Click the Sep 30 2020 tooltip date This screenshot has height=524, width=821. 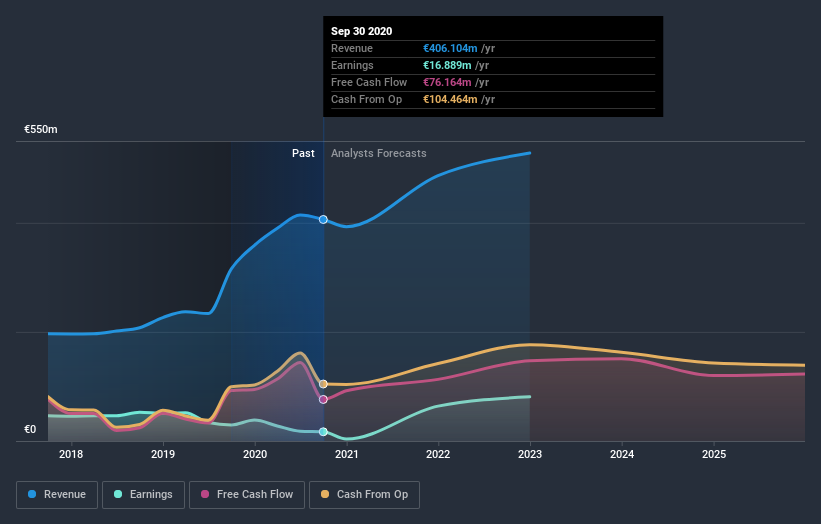(361, 31)
